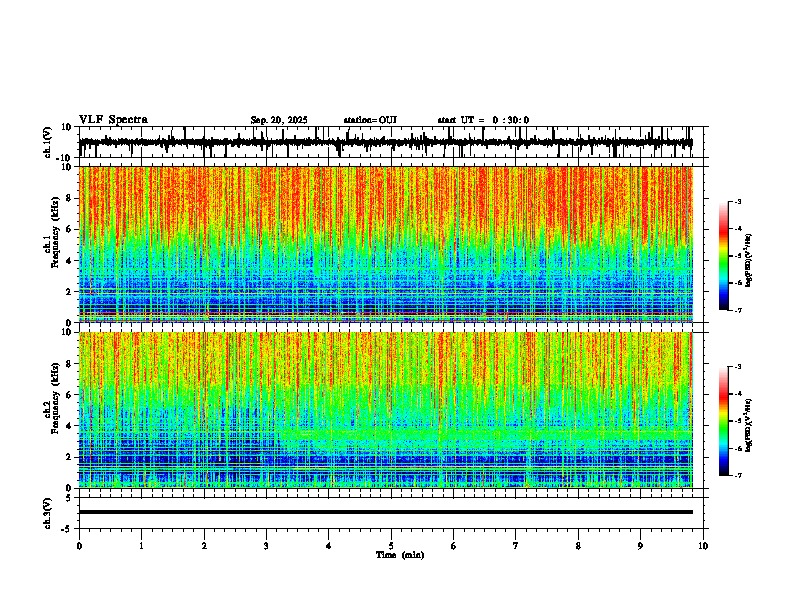Click the time axis tick label "5"
Viewport: 792px width, 612px height.
point(391,546)
